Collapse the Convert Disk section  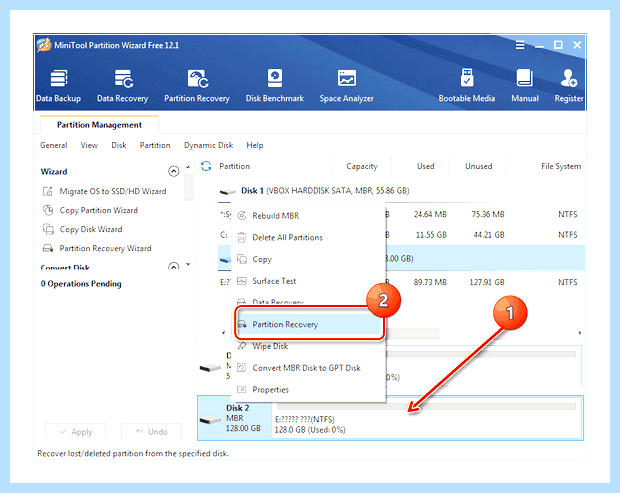[x=174, y=266]
